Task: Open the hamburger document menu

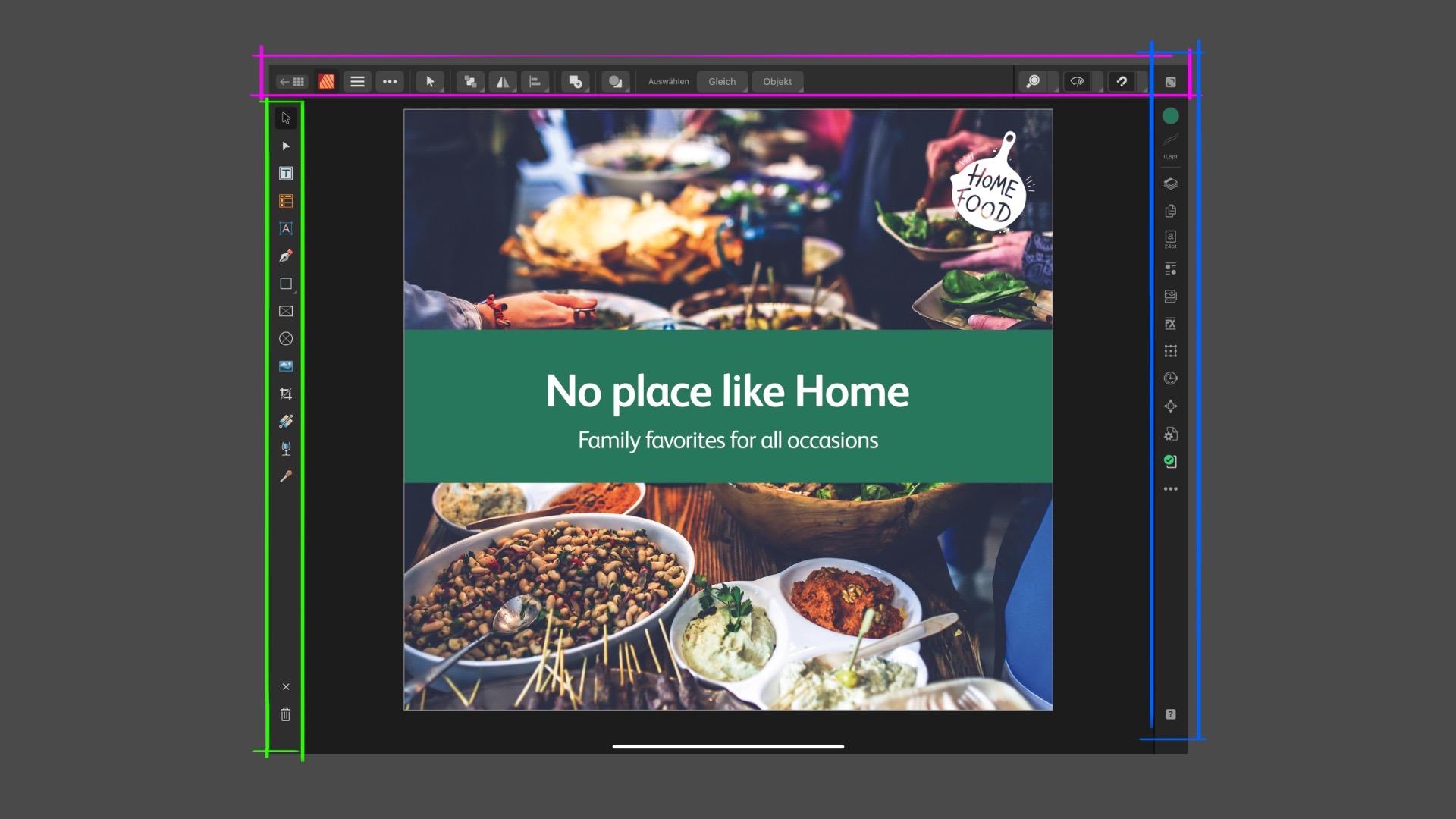Action: pyautogui.click(x=357, y=81)
